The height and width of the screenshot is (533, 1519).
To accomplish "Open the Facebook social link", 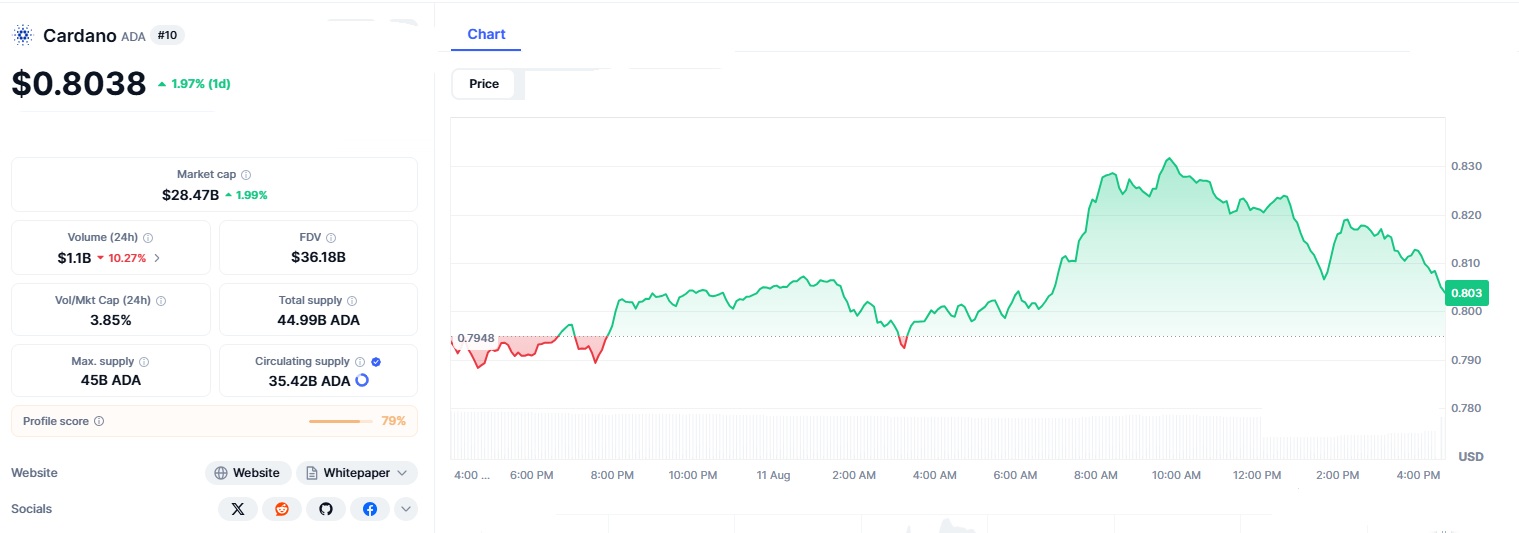I will (370, 509).
